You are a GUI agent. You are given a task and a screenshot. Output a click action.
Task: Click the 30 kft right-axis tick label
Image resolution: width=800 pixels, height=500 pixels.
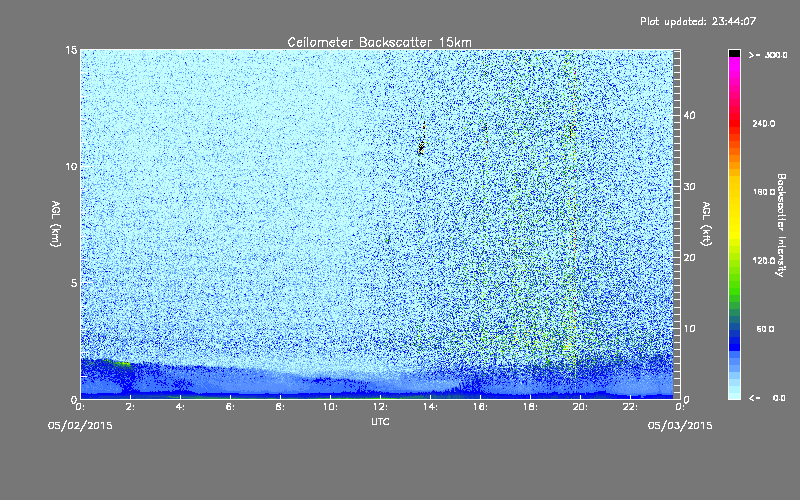click(689, 187)
